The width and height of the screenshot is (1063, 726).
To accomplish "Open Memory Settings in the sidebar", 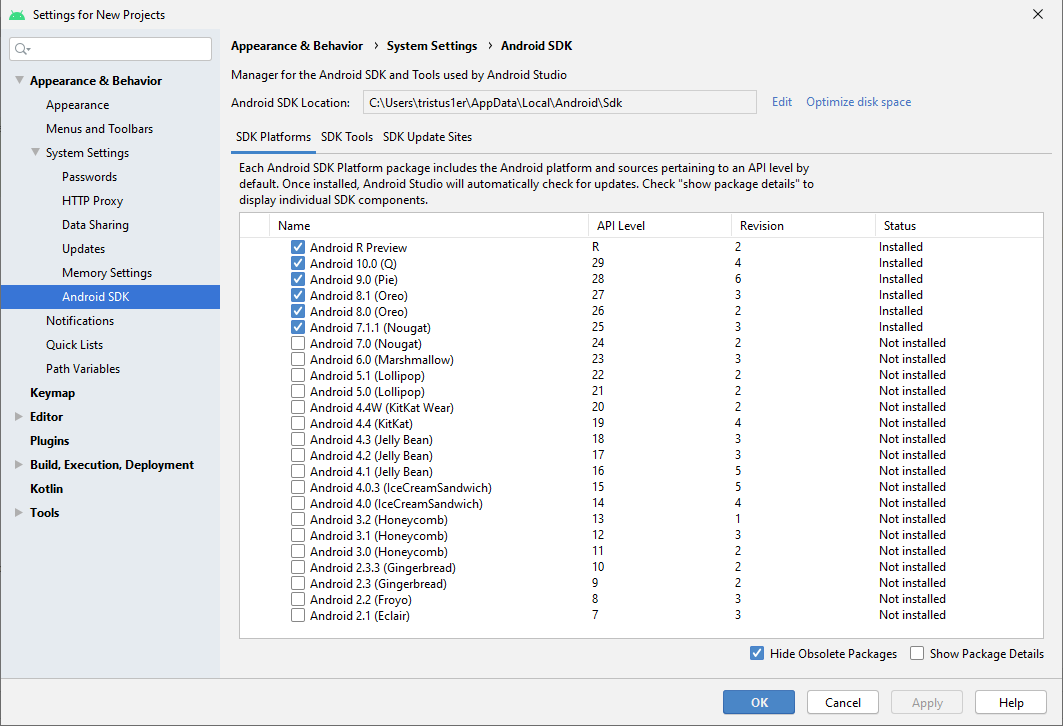I will click(107, 273).
